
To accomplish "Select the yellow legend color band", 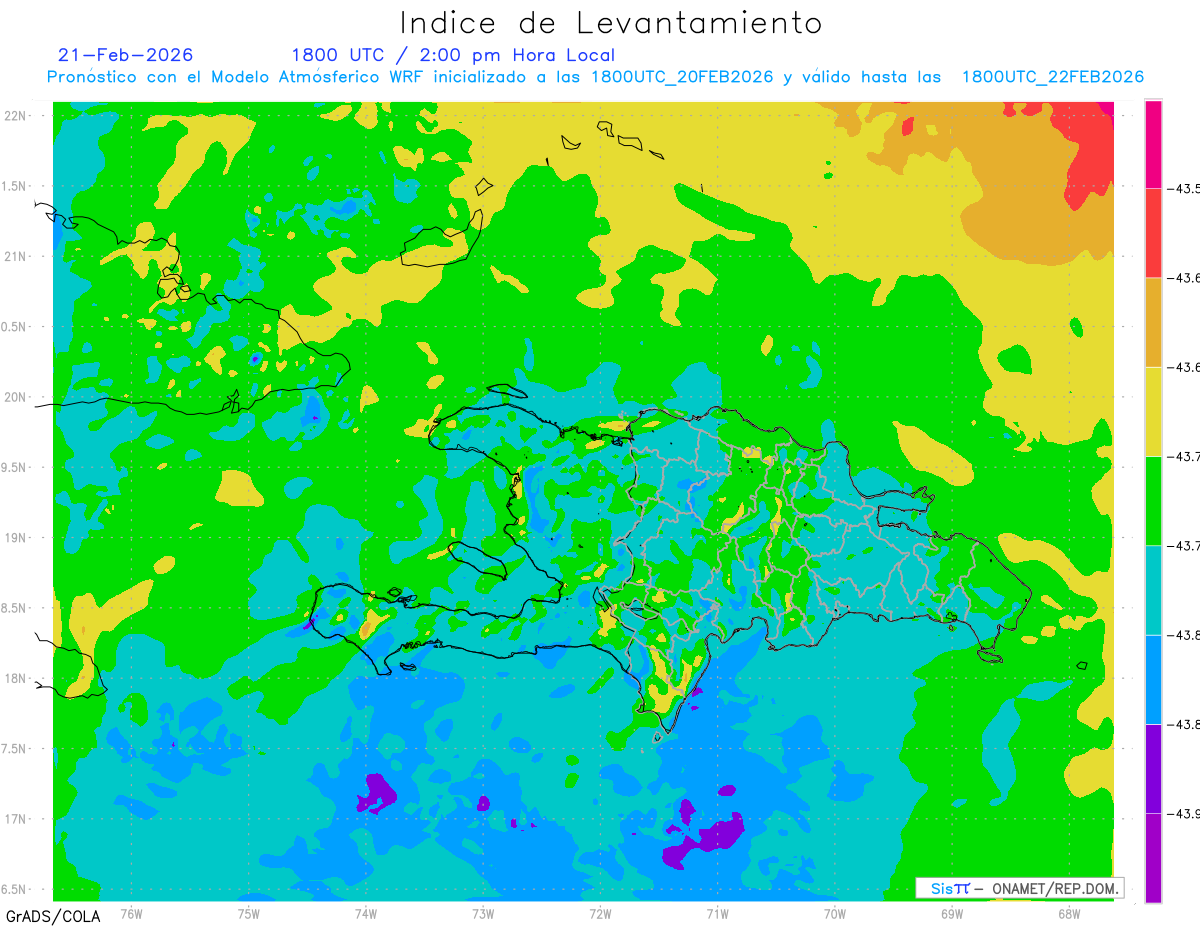I will (x=1153, y=411).
